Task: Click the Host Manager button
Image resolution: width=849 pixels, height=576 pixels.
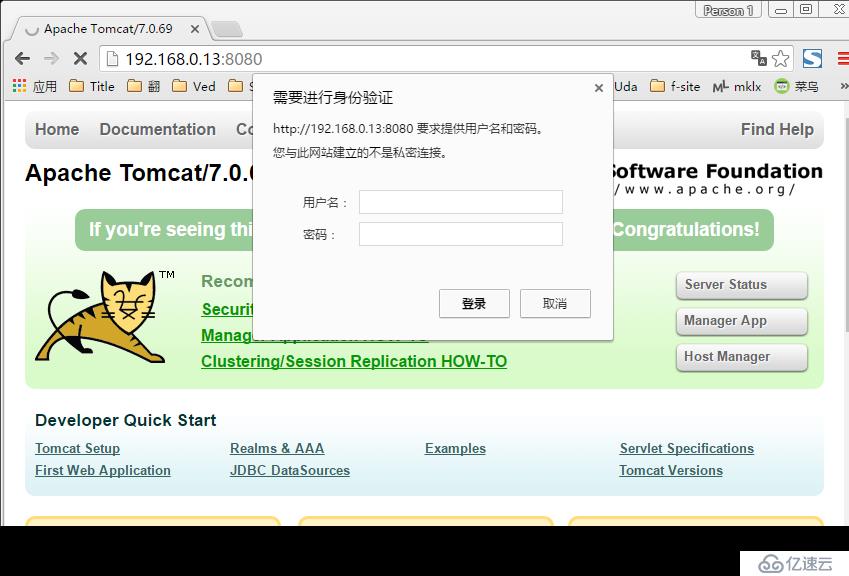Action: (742, 357)
